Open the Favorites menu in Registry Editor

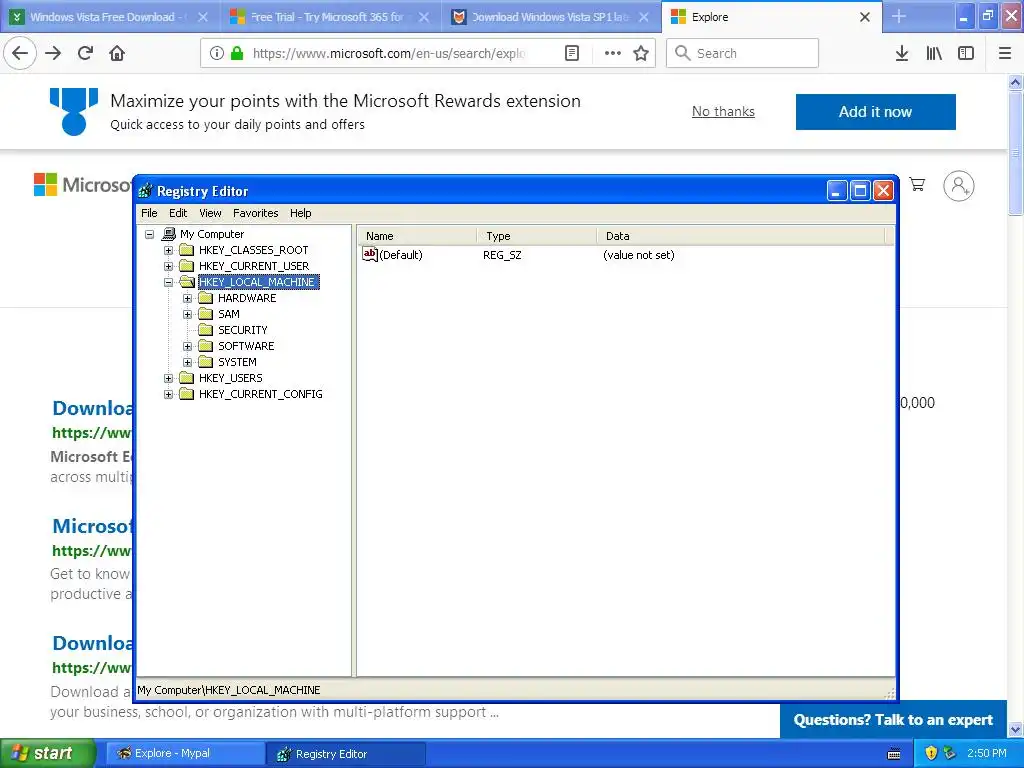click(x=255, y=213)
